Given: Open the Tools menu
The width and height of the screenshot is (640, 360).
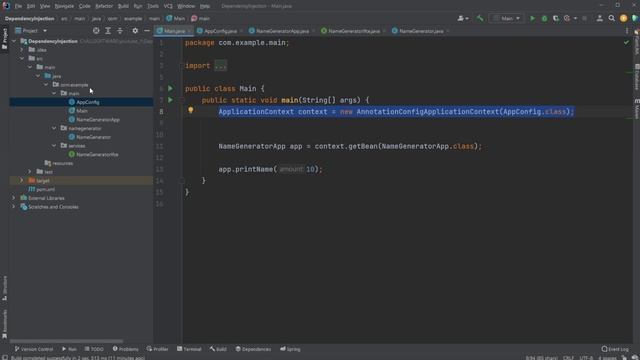Looking at the screenshot, I should 153,6.
